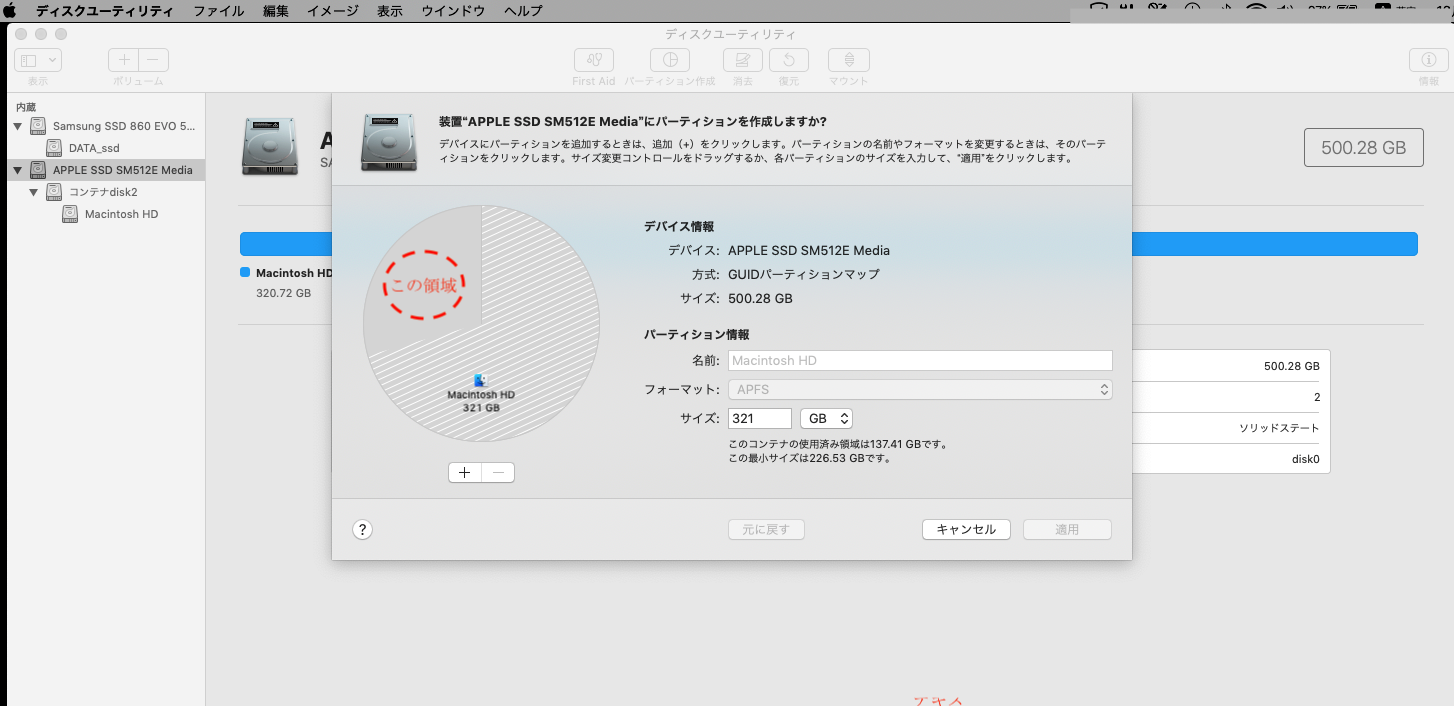Click the size (サイズ) field showing 321

coord(760,419)
